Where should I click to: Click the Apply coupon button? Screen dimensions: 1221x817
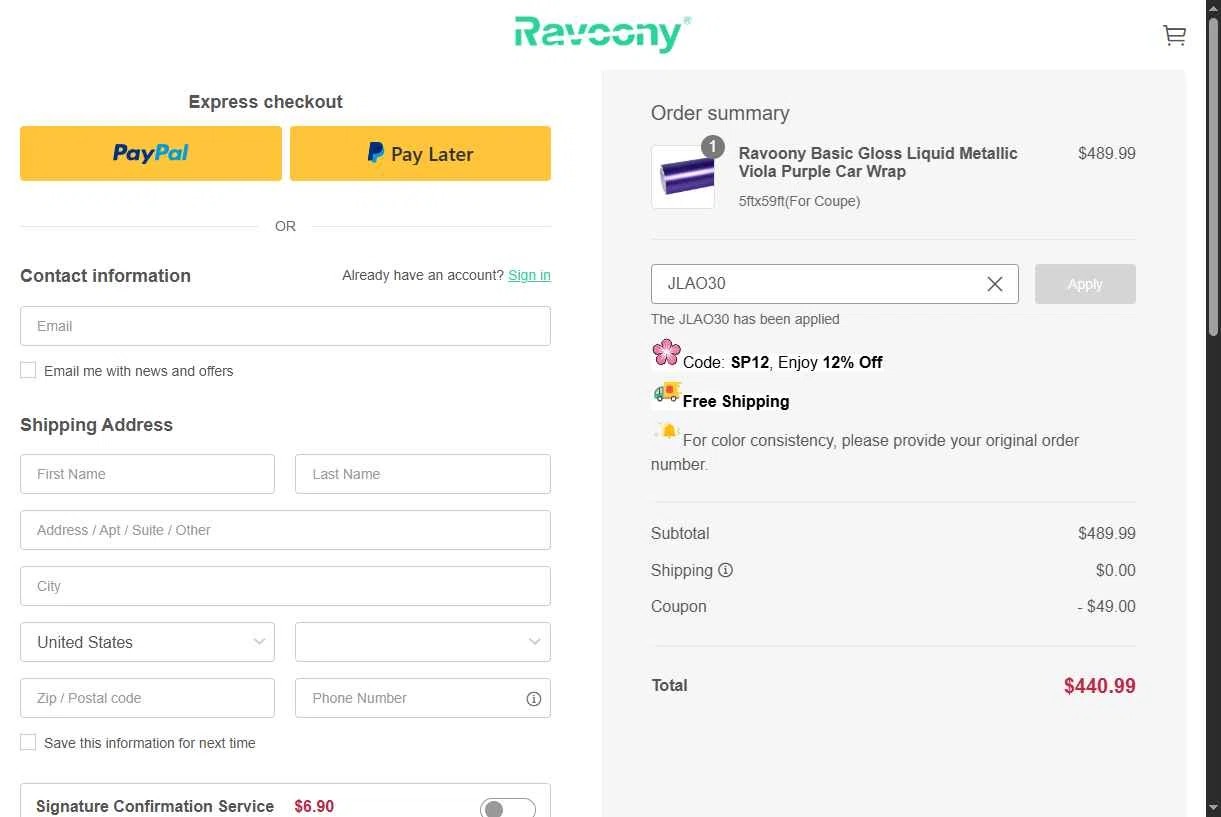click(x=1085, y=284)
